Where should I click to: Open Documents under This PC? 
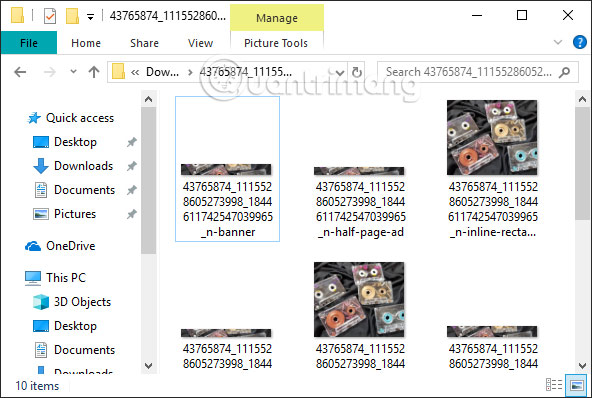coord(74,350)
